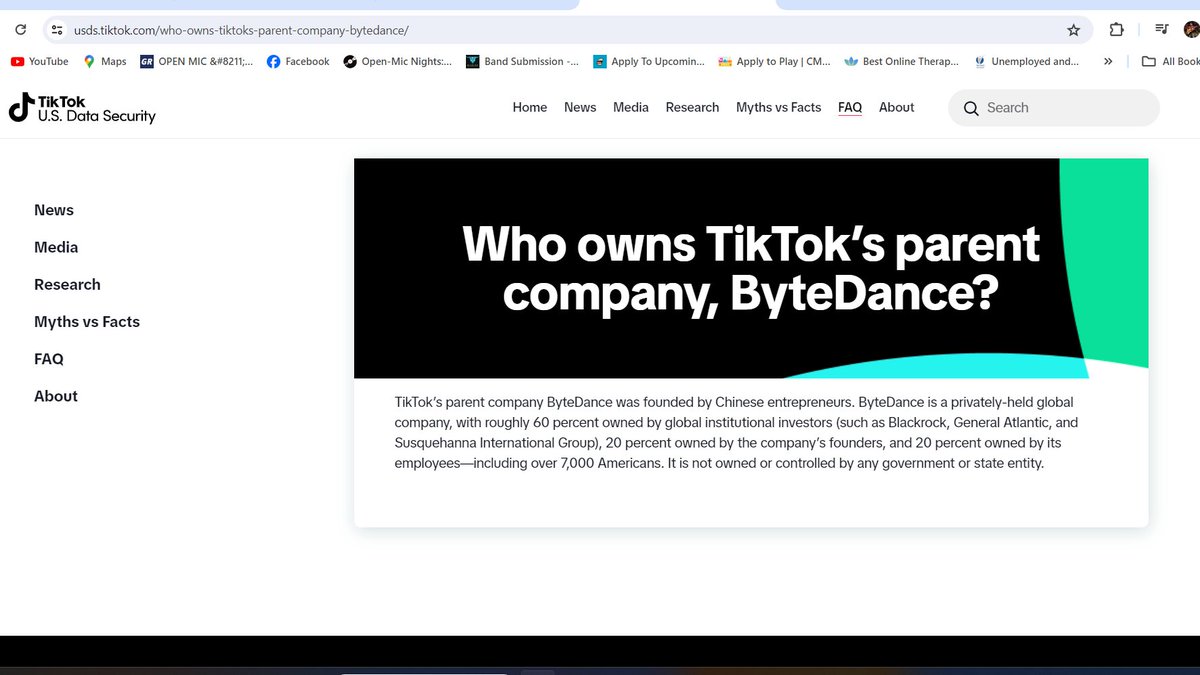Open Myths vs Facts in top navigation
Image resolution: width=1200 pixels, height=675 pixels.
[779, 107]
